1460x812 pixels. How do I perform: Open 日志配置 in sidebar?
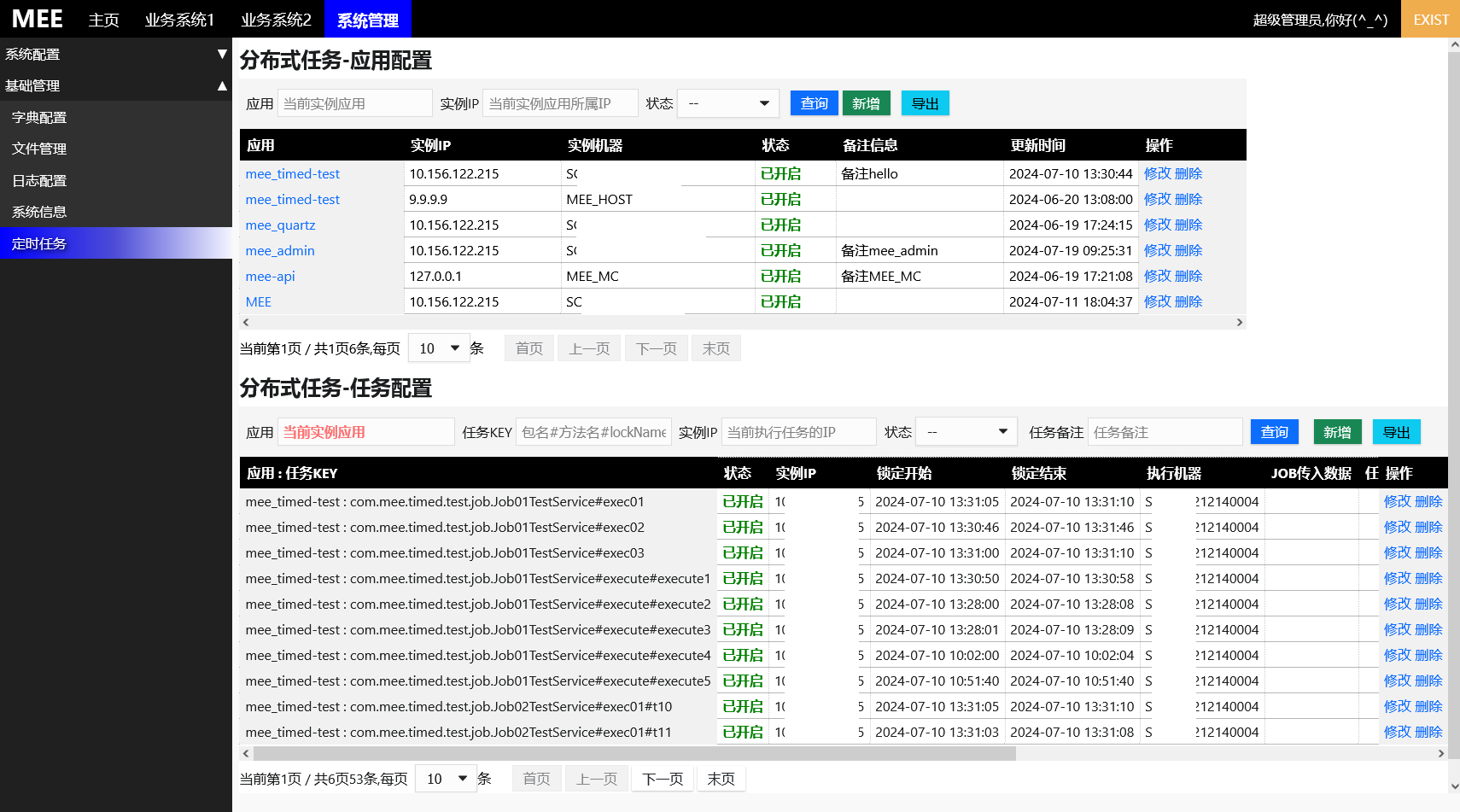point(116,180)
